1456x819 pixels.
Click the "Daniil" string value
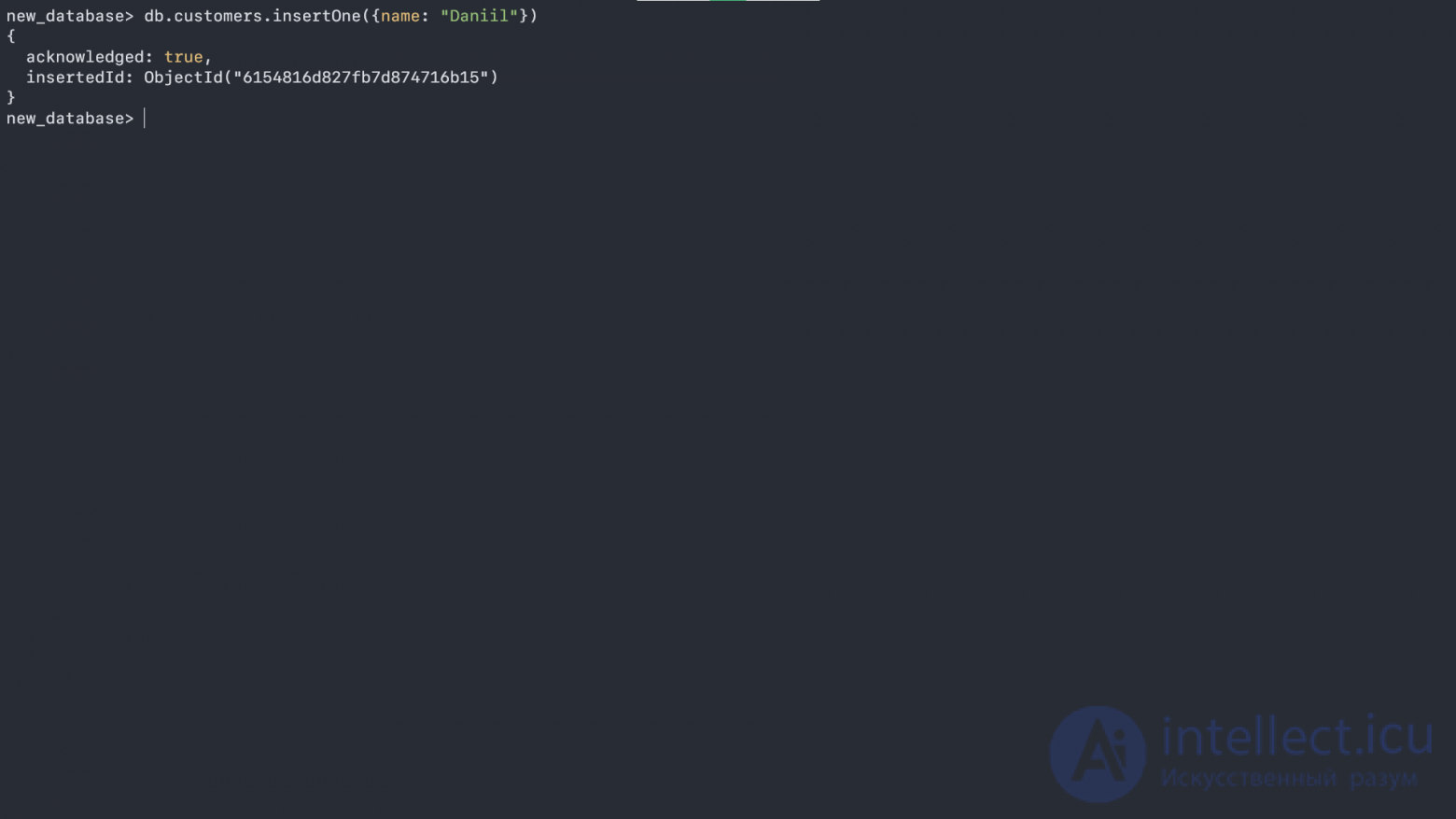pyautogui.click(x=479, y=16)
